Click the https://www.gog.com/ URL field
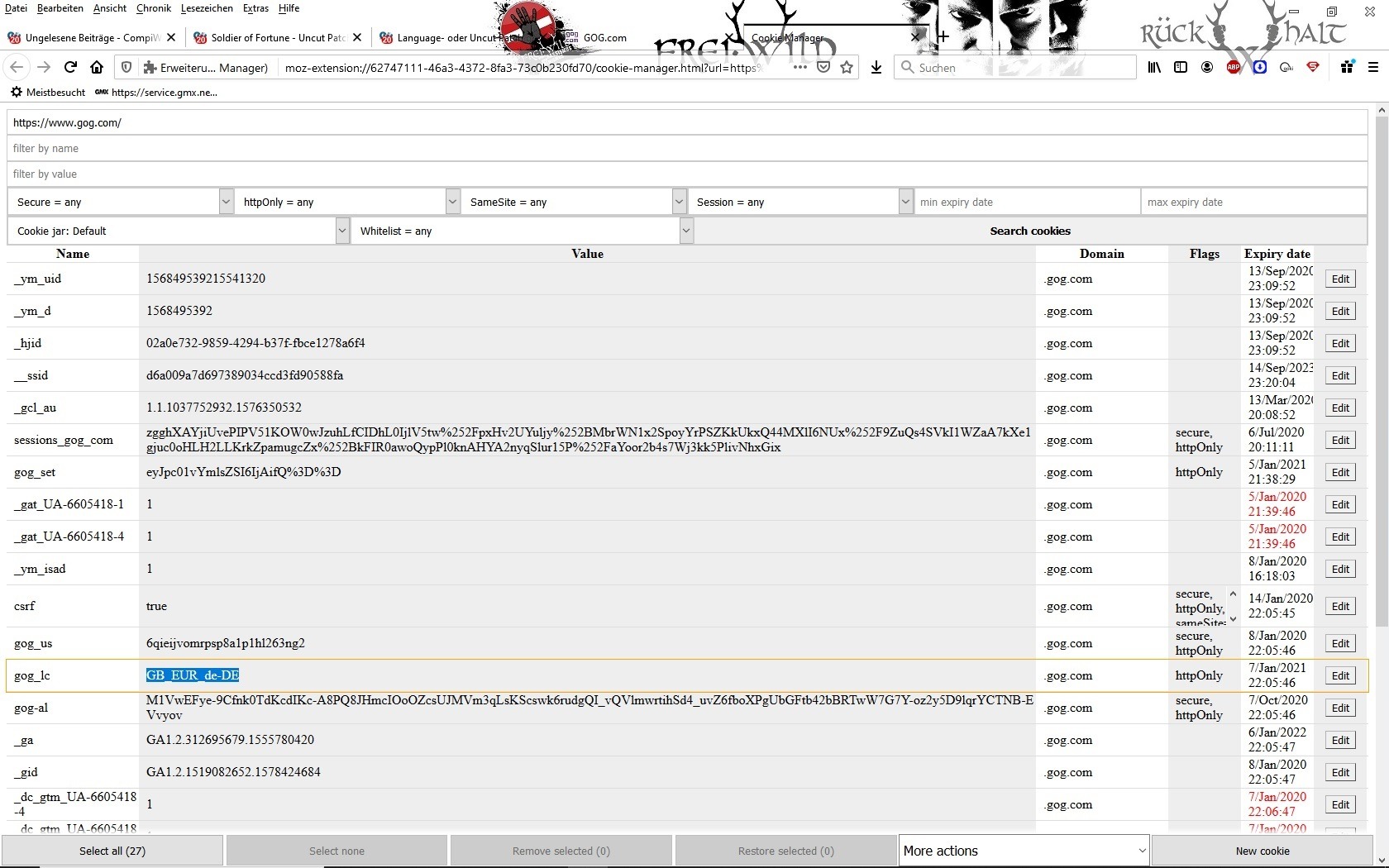The height and width of the screenshot is (868, 1389). tap(687, 122)
